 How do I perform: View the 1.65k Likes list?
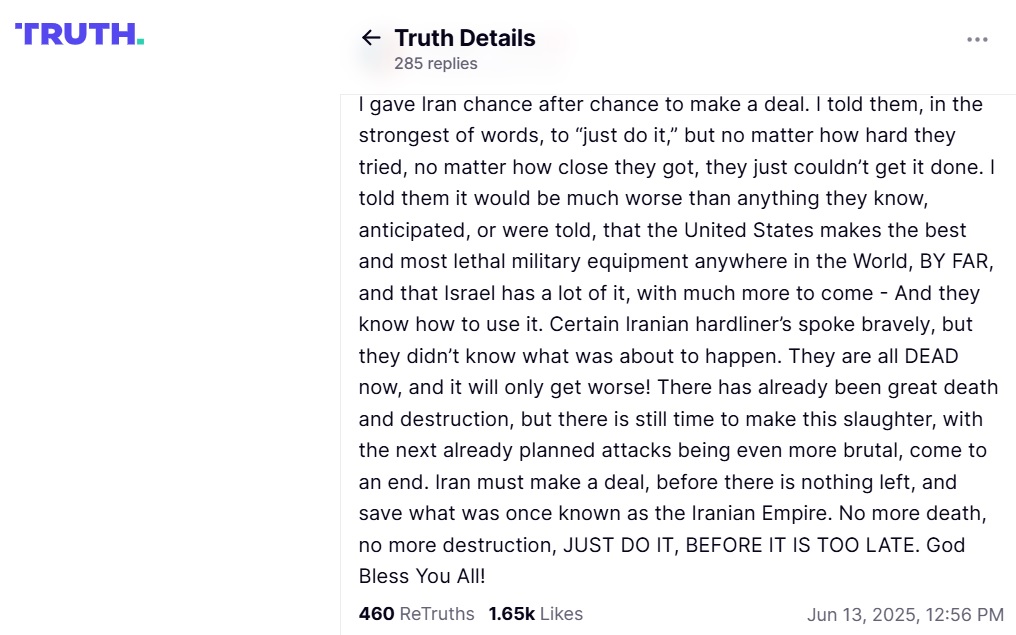click(x=535, y=614)
